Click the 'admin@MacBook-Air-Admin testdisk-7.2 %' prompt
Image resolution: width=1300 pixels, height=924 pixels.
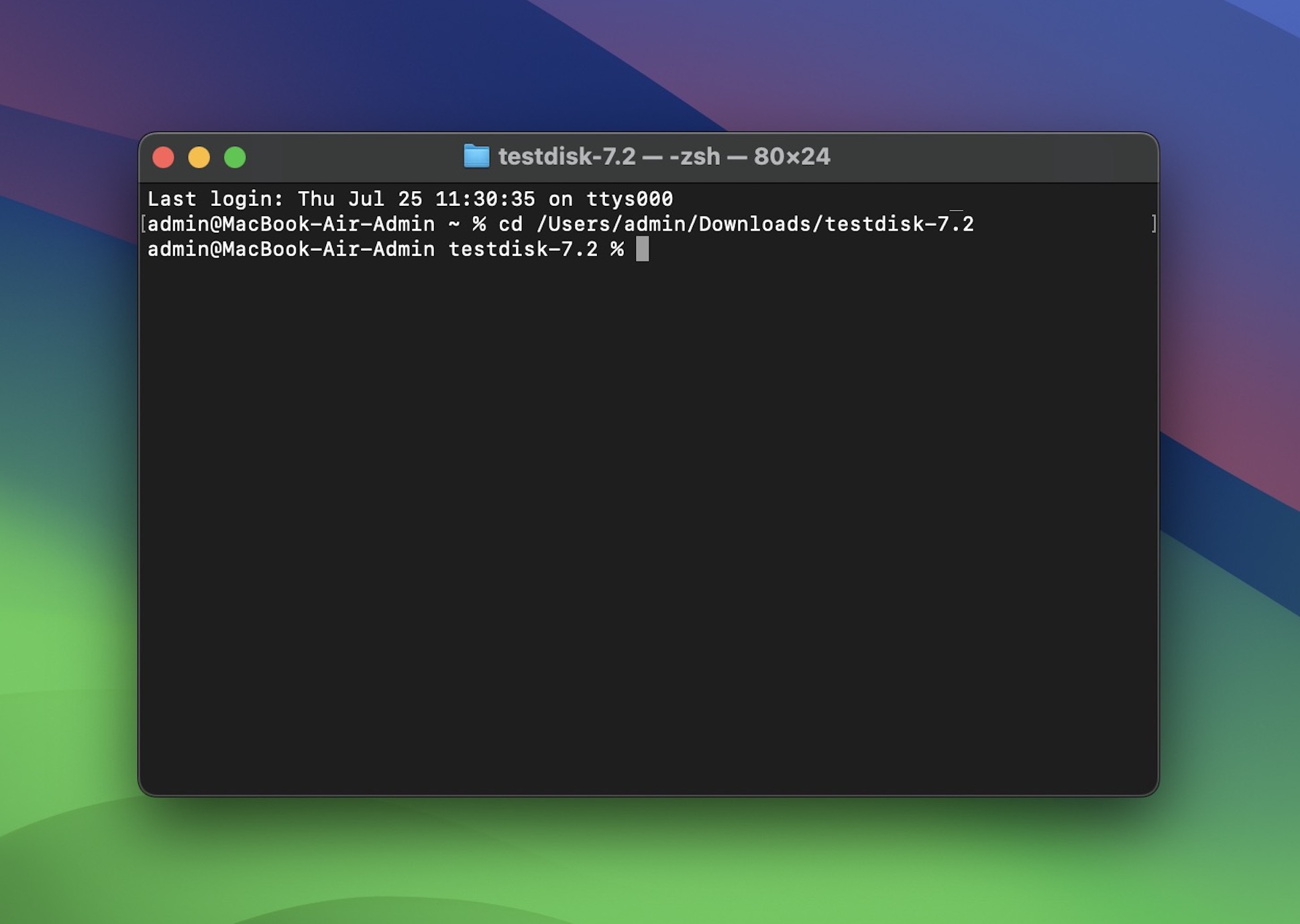(x=386, y=249)
